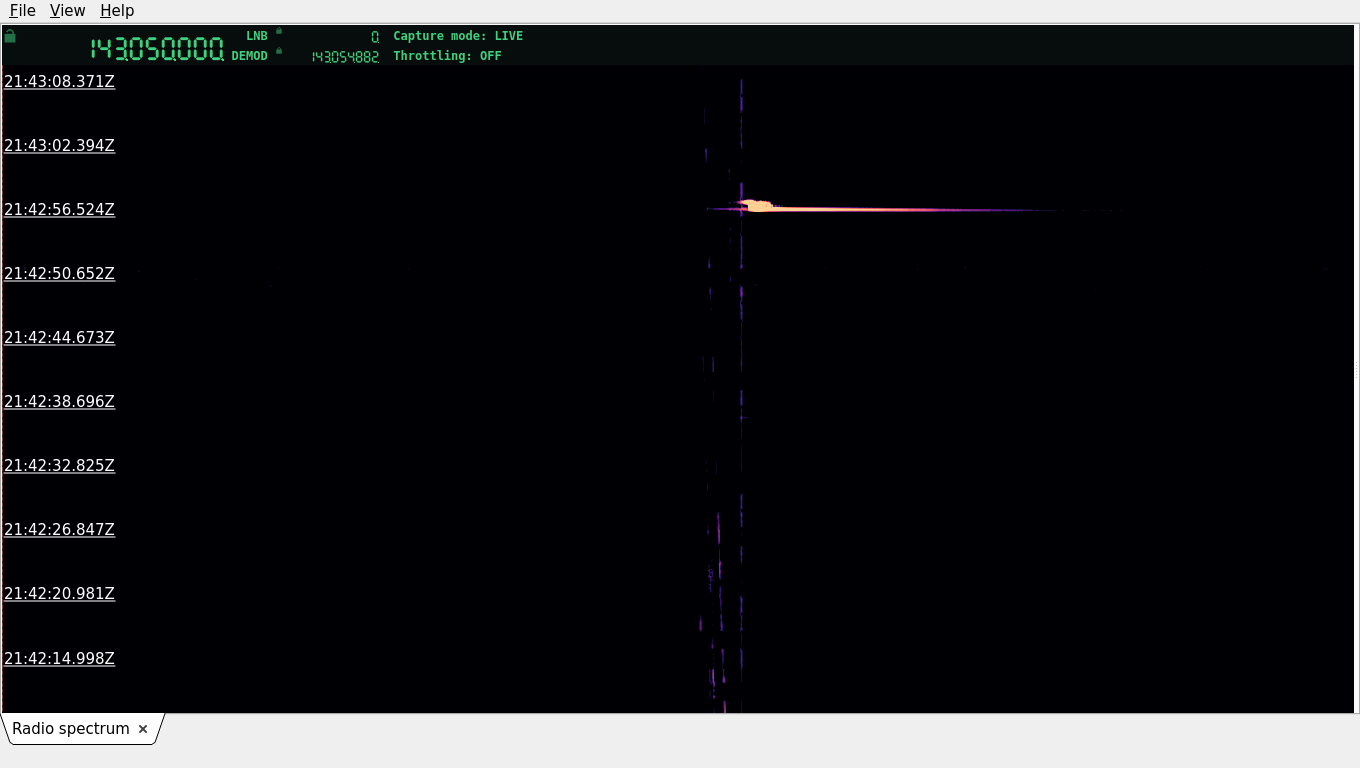This screenshot has height=768, width=1360.
Task: Close the Radio spectrum tab
Action: (x=143, y=729)
